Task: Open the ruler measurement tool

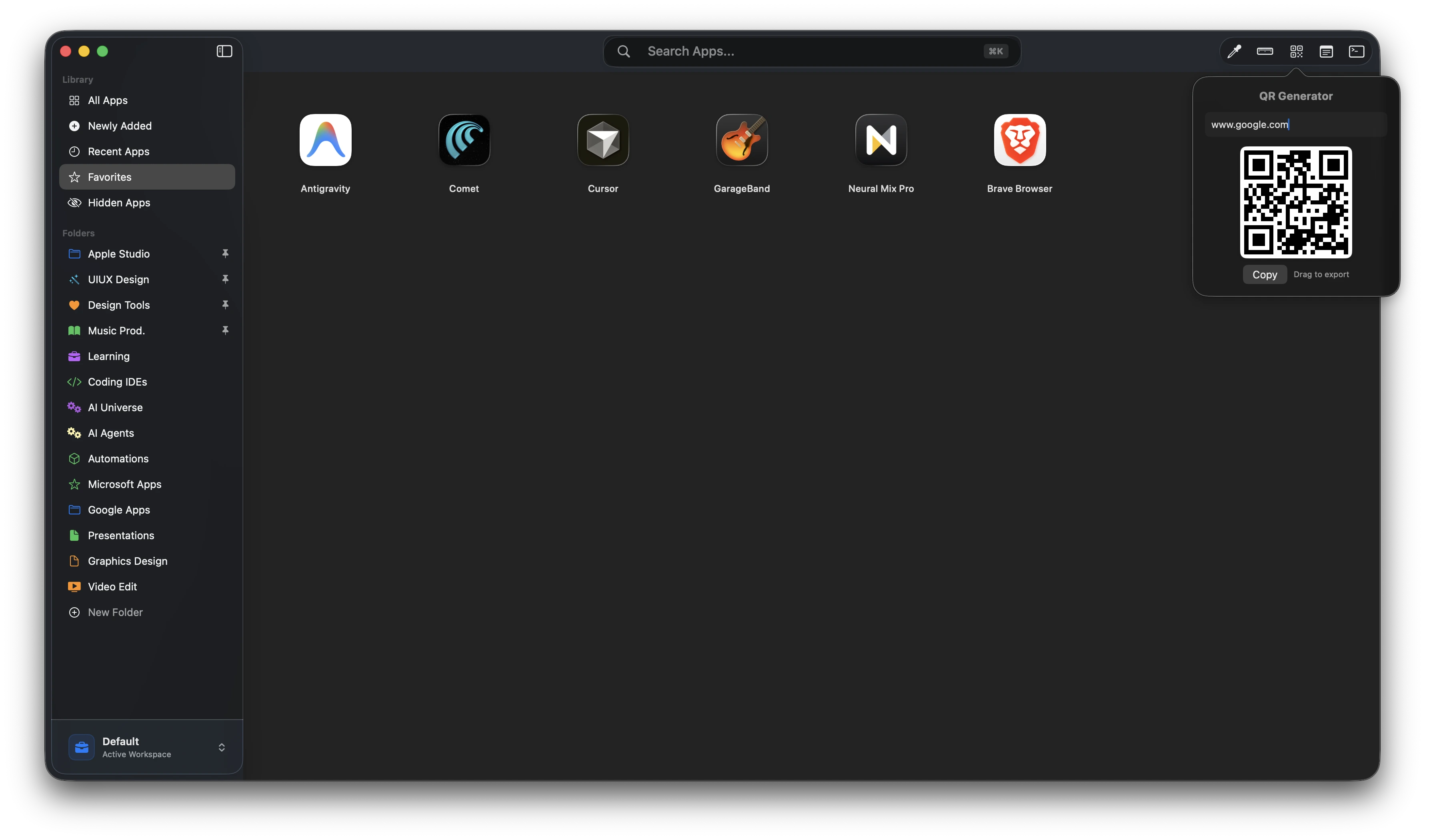Action: click(x=1265, y=52)
